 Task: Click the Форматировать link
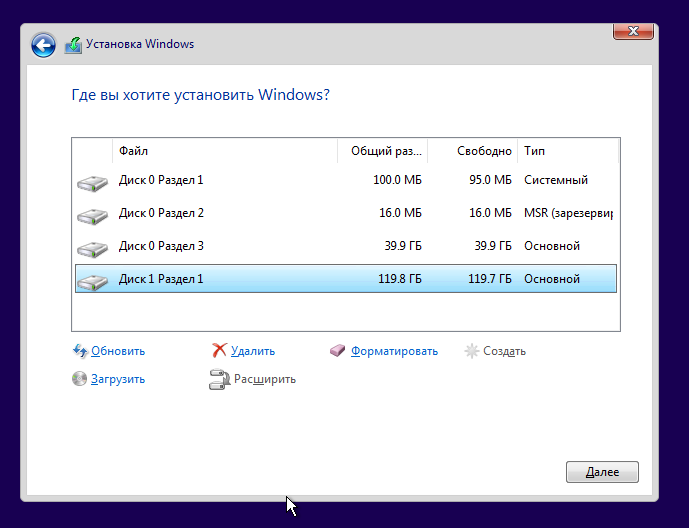coord(394,351)
